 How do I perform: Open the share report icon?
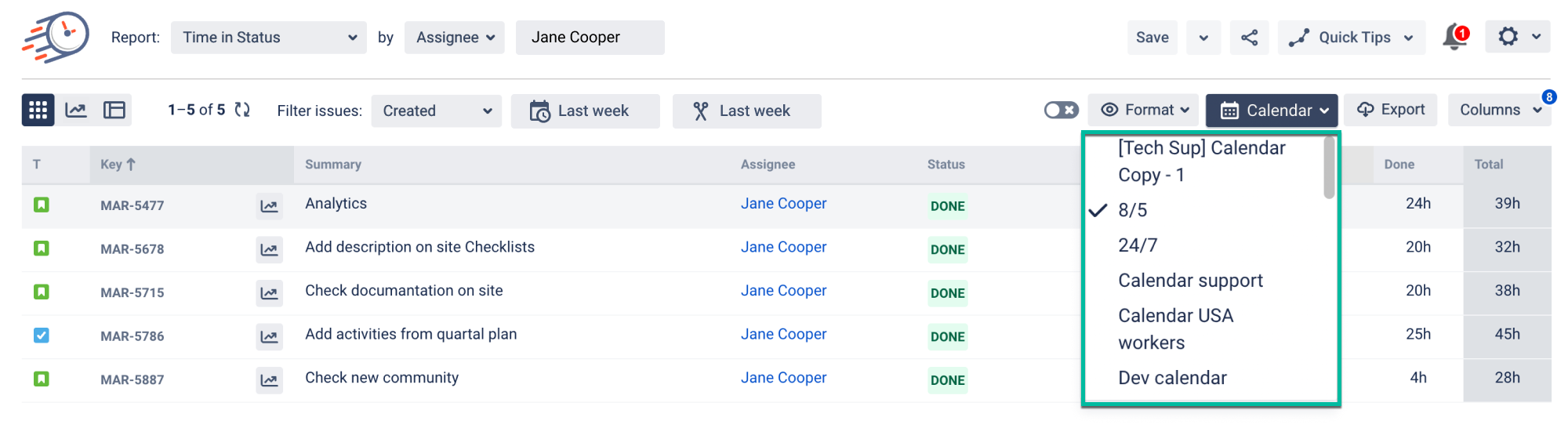click(1249, 38)
